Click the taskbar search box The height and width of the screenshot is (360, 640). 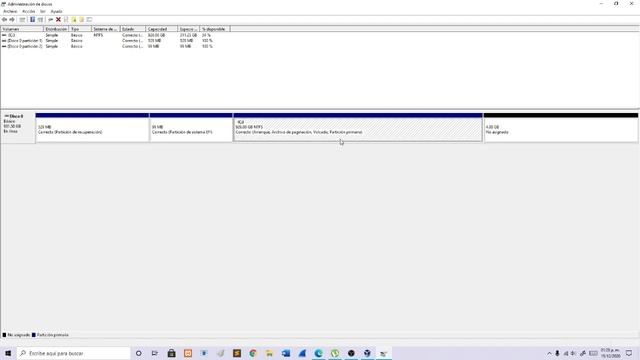tap(73, 353)
